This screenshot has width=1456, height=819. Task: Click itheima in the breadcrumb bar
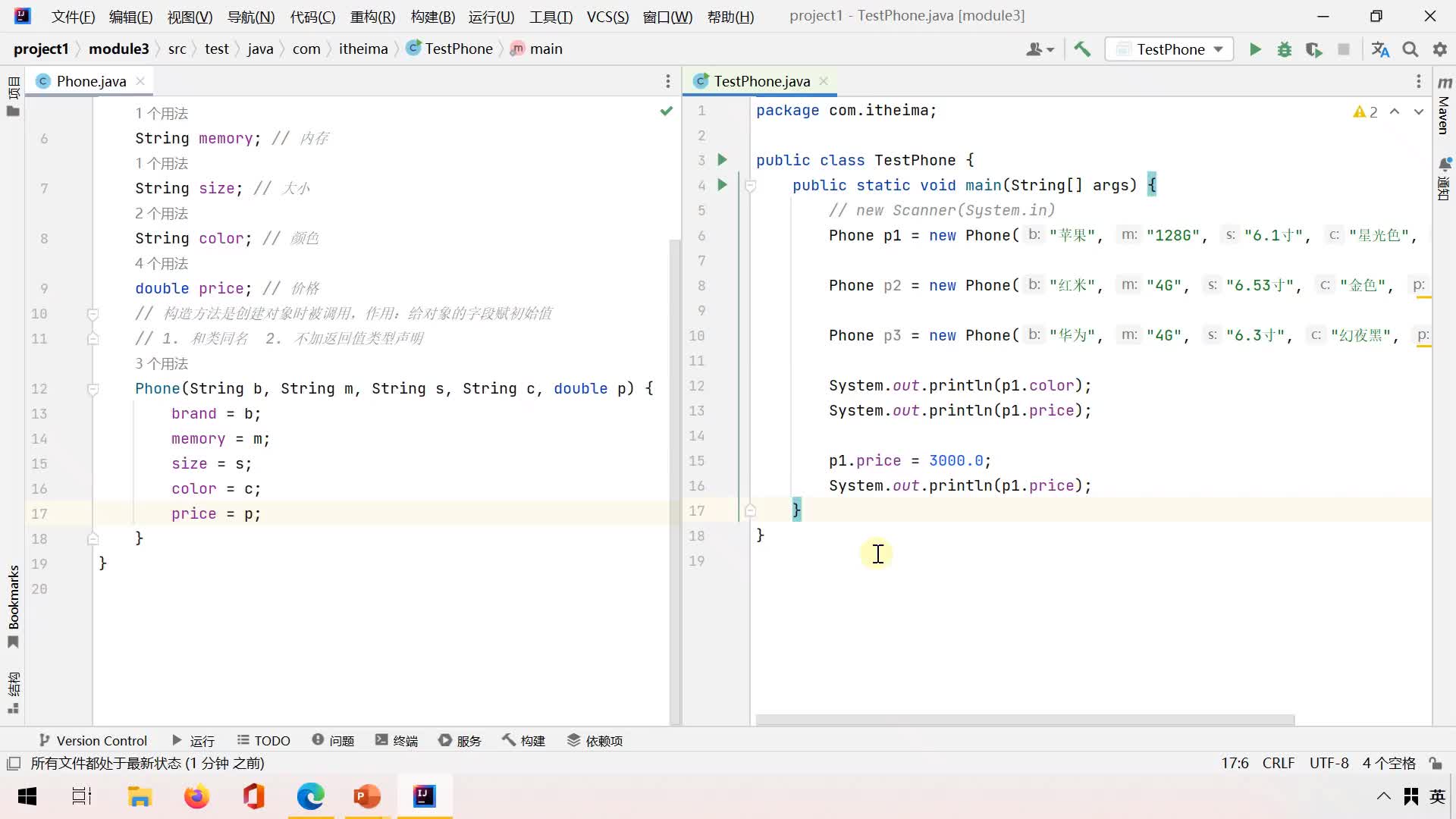coord(363,49)
